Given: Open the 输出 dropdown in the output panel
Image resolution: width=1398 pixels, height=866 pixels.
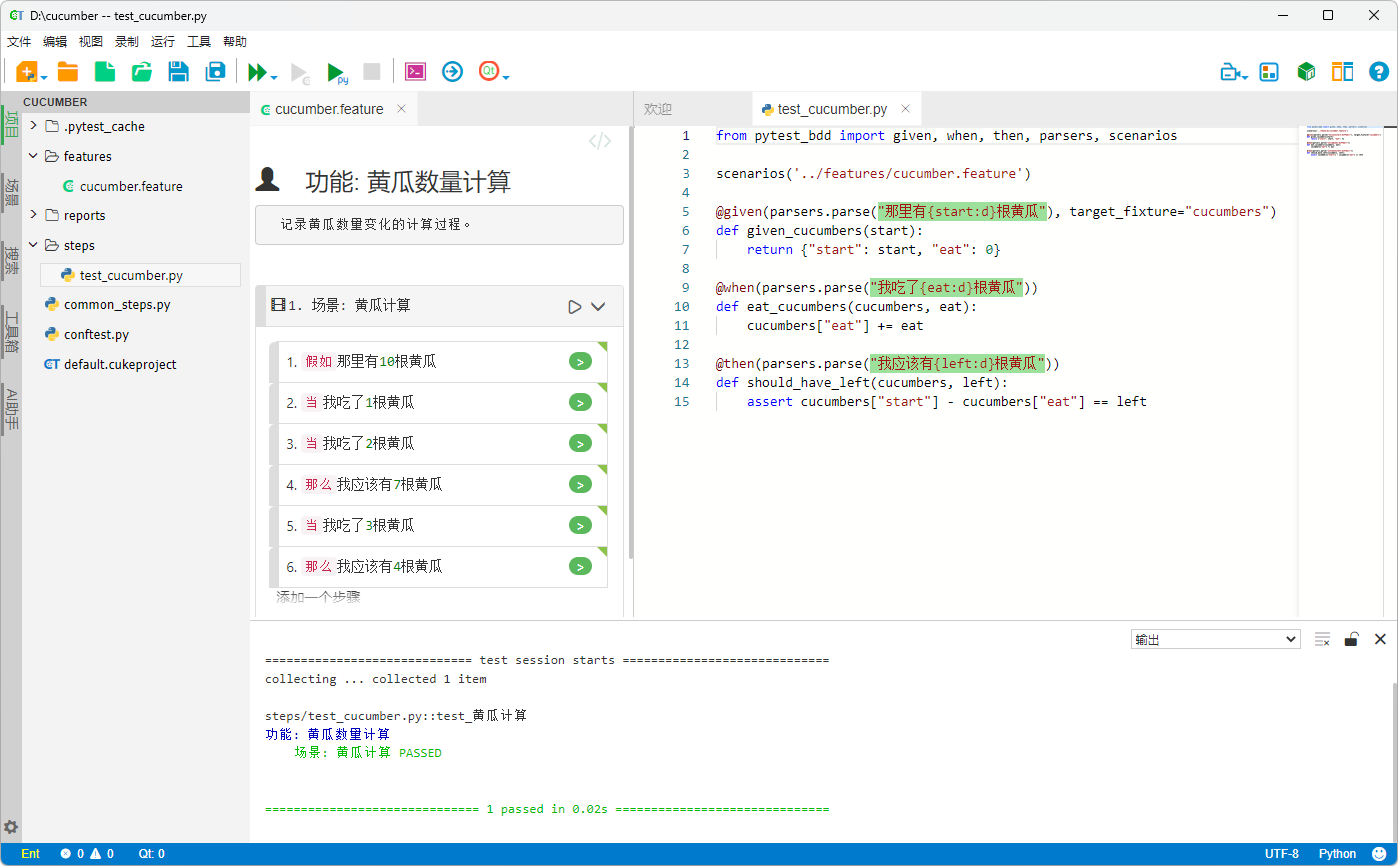Looking at the screenshot, I should tap(1214, 638).
